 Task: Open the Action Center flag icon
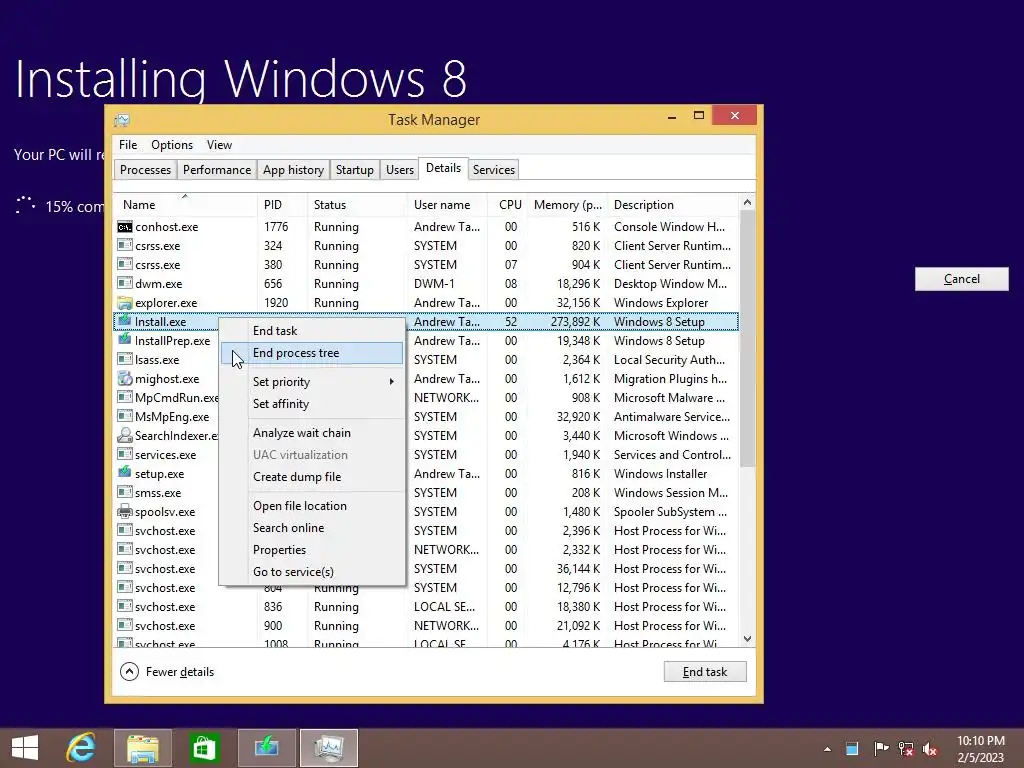[x=881, y=748]
